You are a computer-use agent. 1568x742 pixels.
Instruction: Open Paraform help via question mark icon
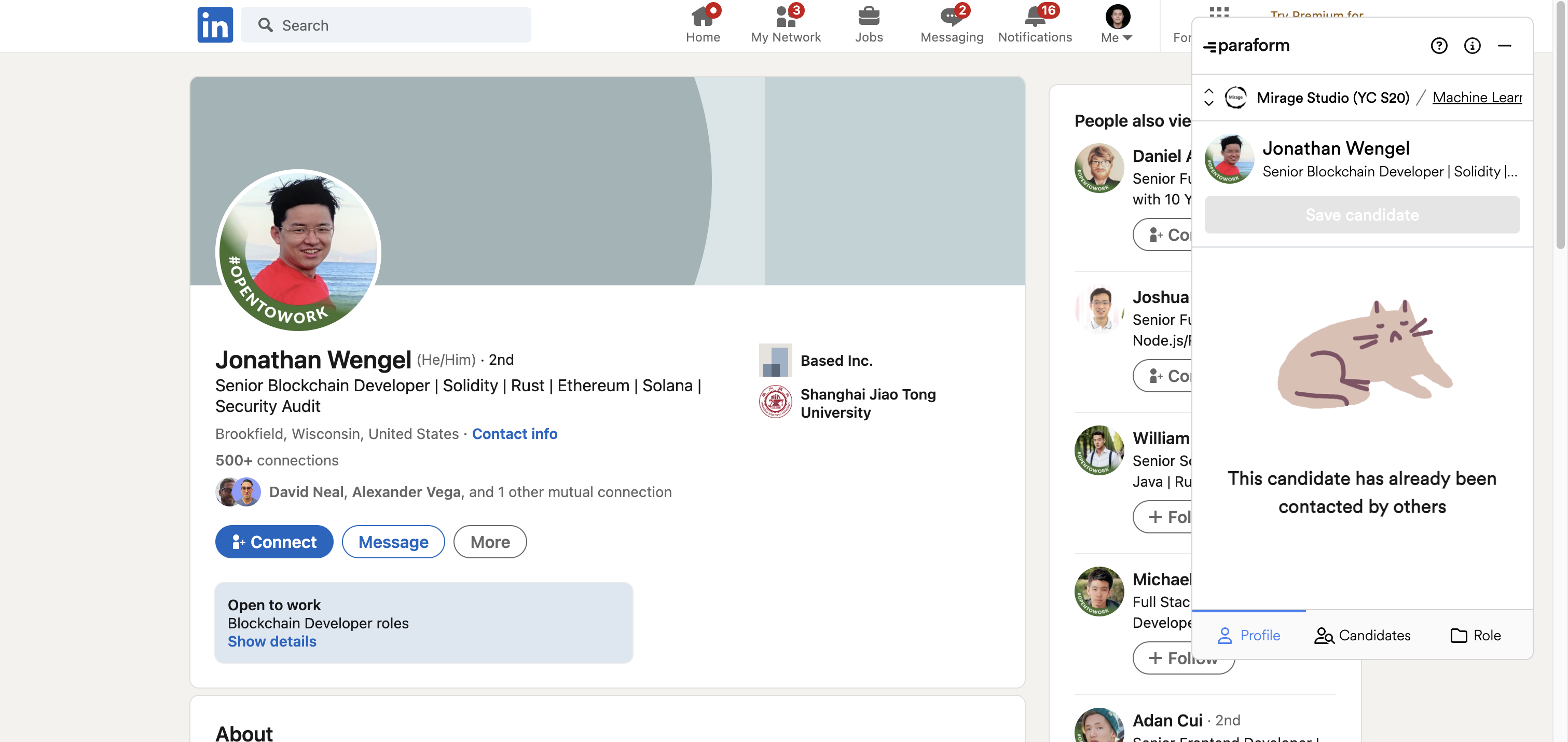point(1439,46)
